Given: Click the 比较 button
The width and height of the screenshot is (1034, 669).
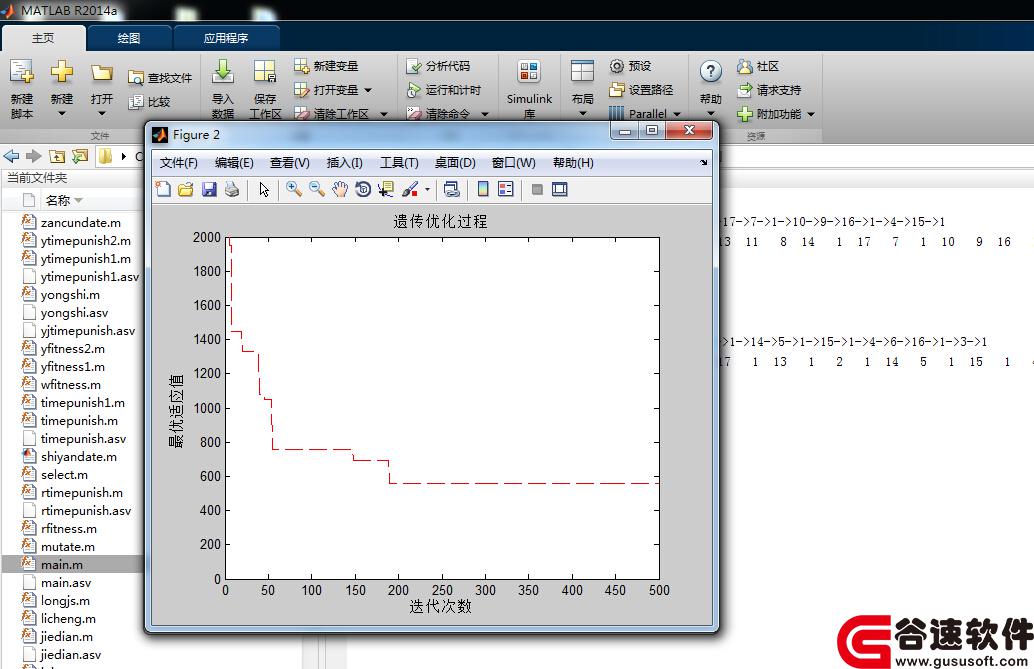Looking at the screenshot, I should coord(149,102).
